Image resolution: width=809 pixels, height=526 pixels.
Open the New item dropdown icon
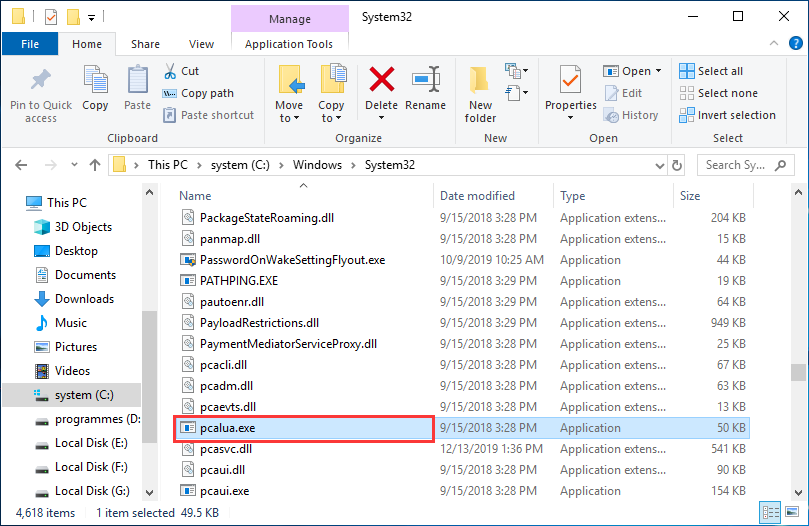pyautogui.click(x=516, y=71)
